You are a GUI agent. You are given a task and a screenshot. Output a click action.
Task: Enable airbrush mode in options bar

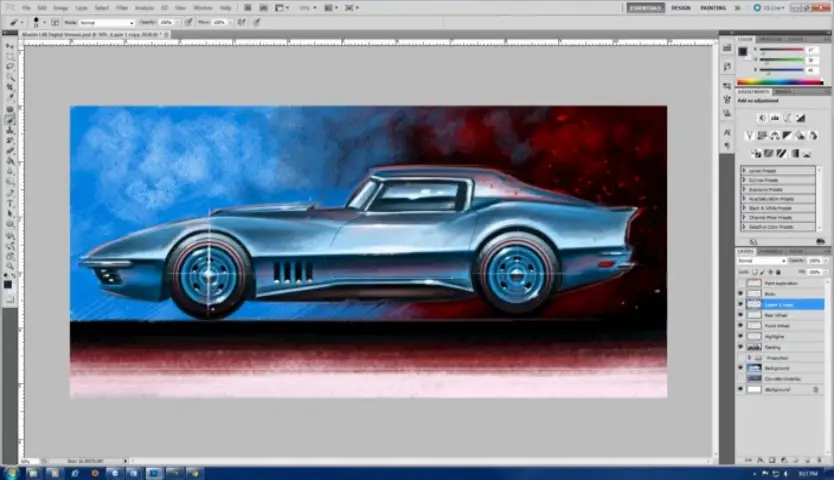241,22
